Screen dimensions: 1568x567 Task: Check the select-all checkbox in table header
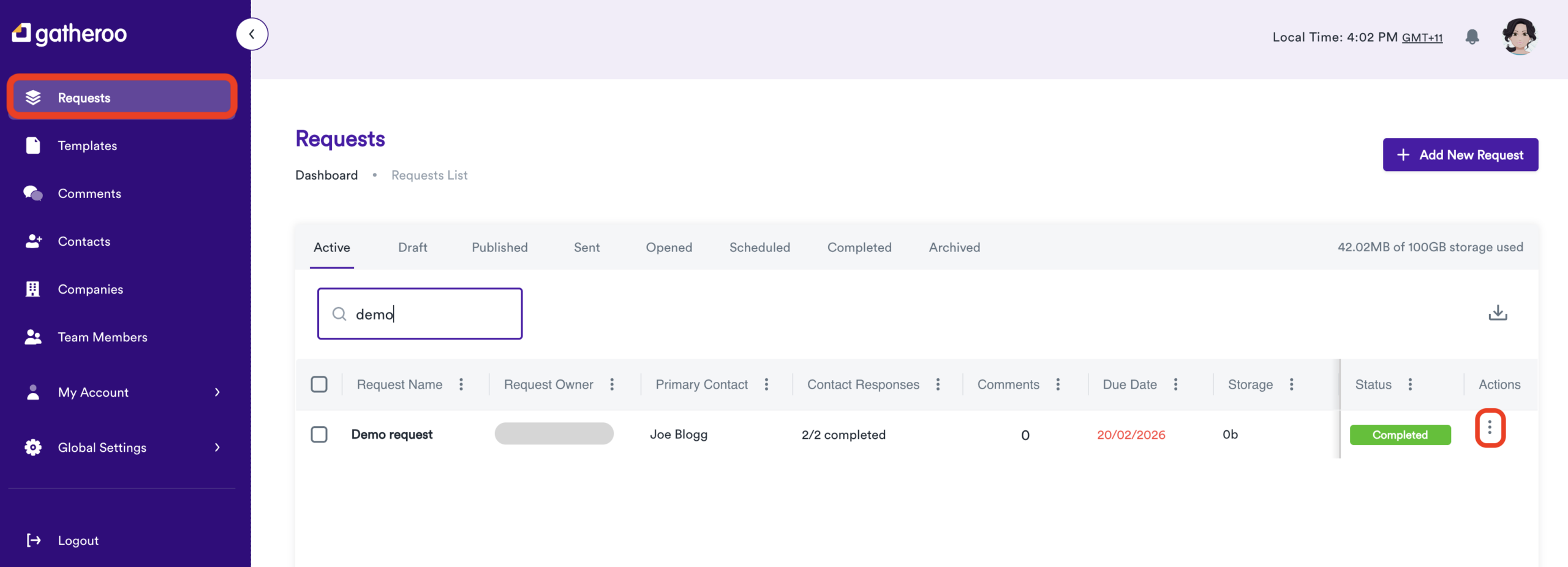point(319,384)
